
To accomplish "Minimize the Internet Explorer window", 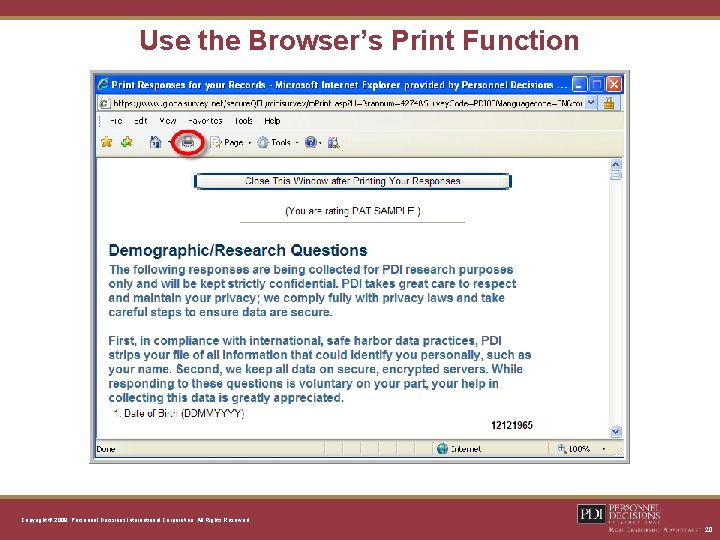I will tap(579, 84).
